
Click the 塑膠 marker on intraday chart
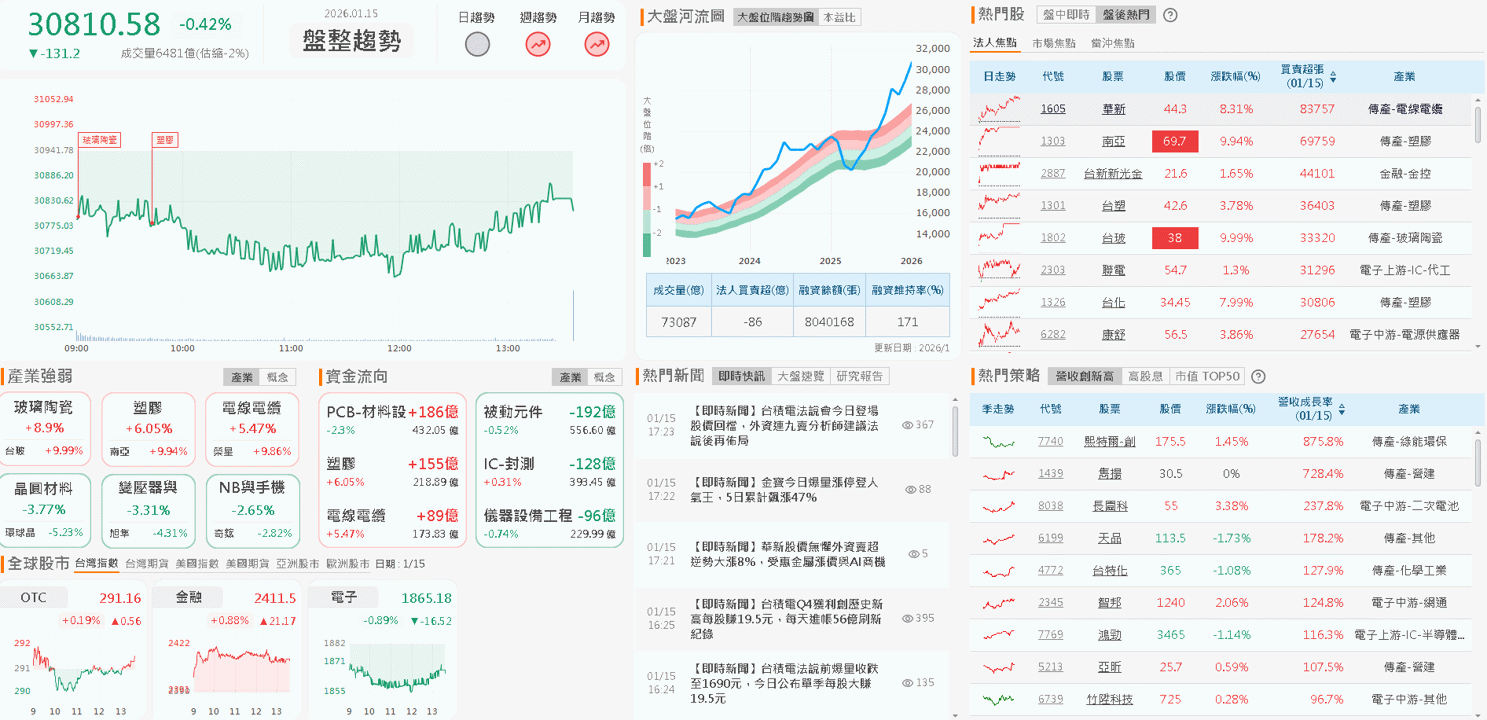(165, 140)
